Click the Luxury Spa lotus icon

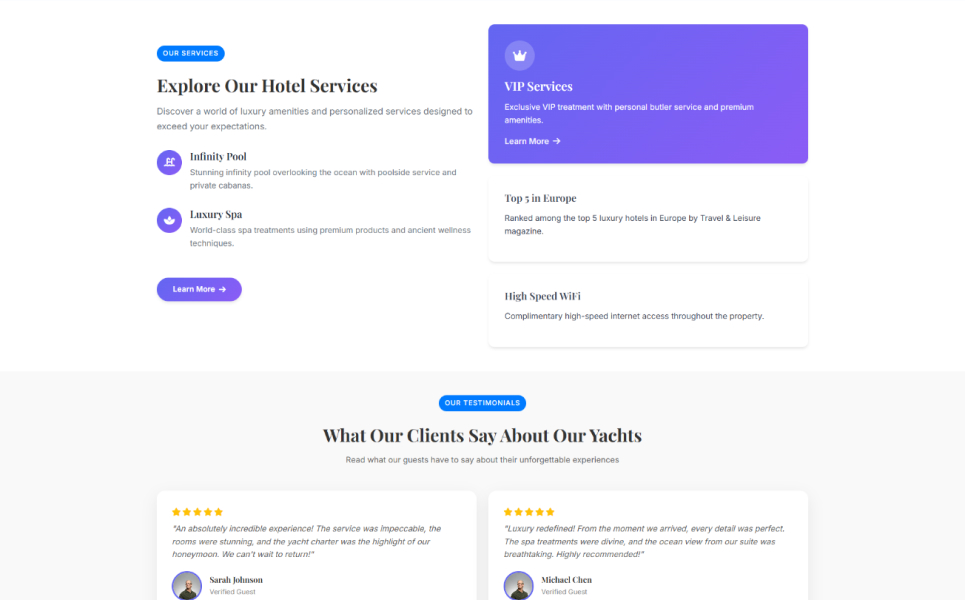pyautogui.click(x=170, y=220)
